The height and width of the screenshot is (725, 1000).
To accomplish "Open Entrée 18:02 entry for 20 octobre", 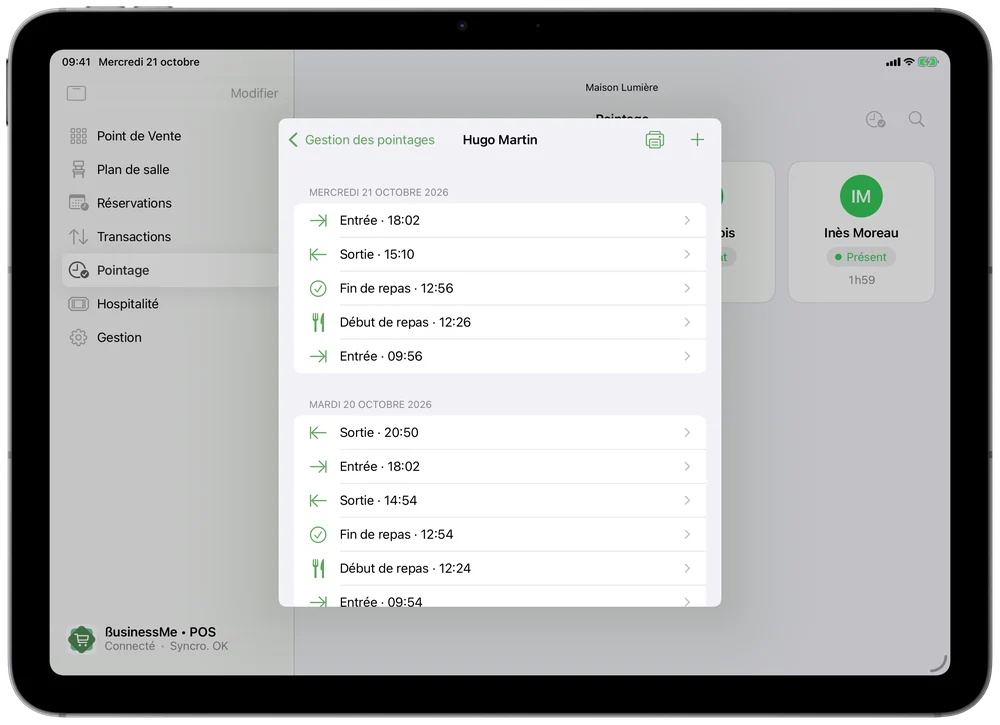I will pyautogui.click(x=499, y=466).
